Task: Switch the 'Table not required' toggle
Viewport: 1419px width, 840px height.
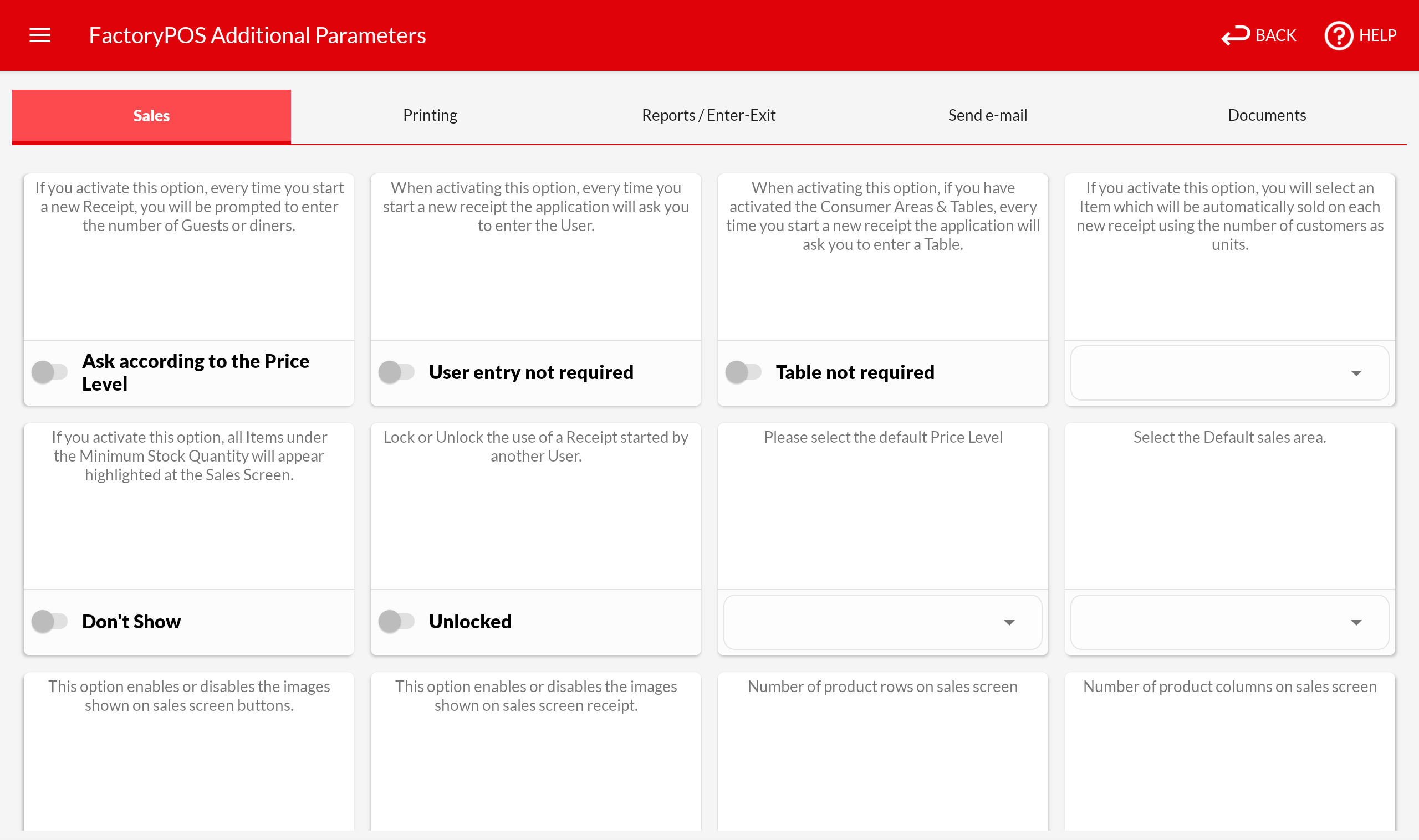Action: pos(743,372)
